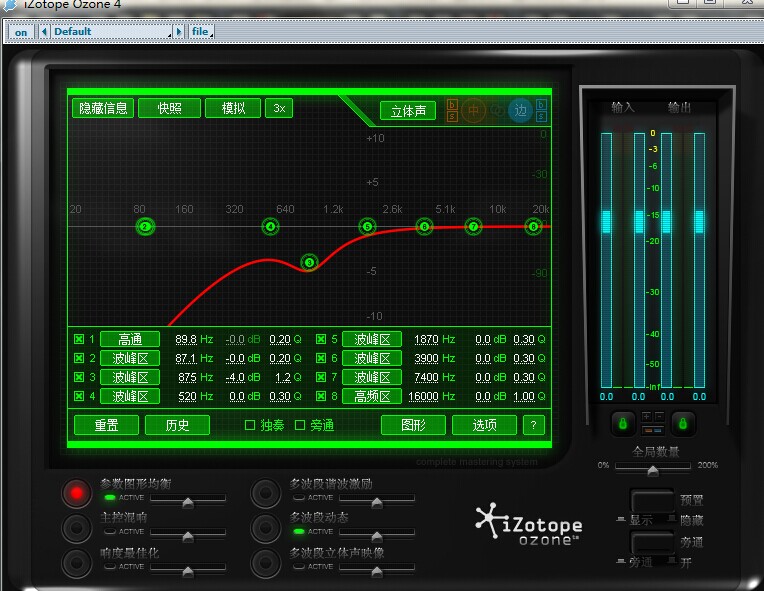Click the 多波段谐波激励 amount slider handle

[x=377, y=502]
